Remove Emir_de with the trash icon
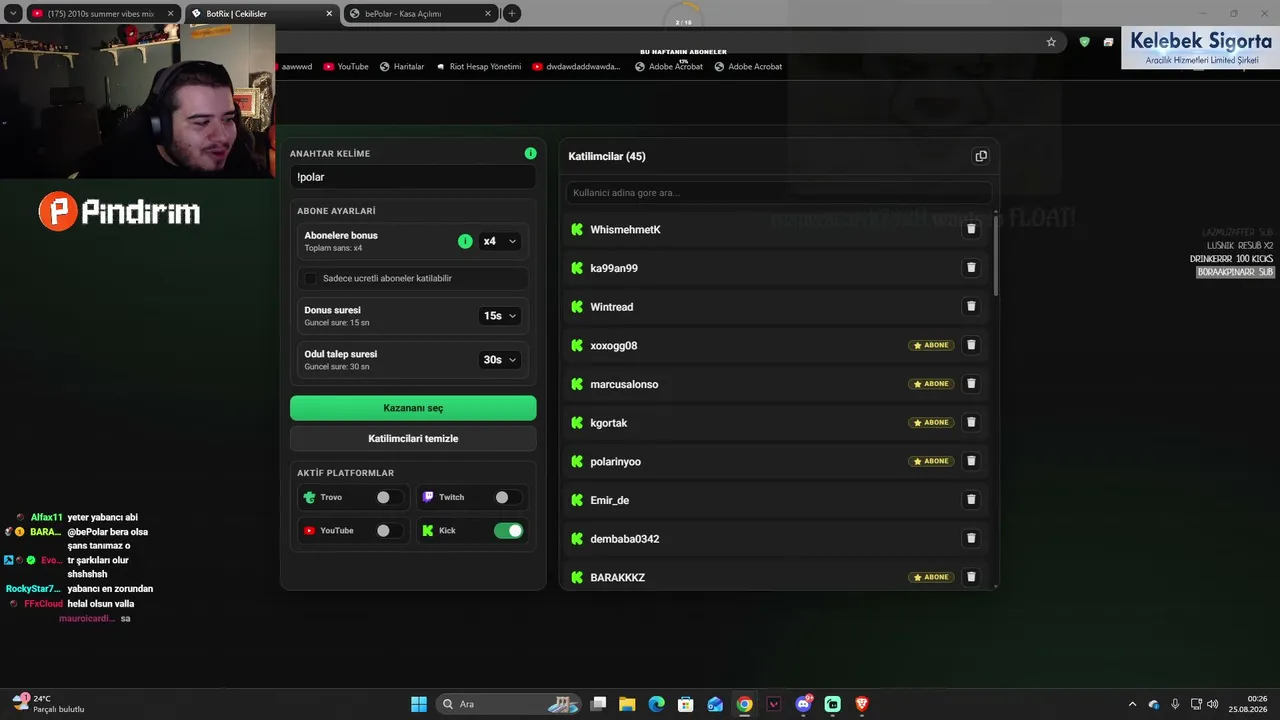Viewport: 1280px width, 720px height. click(970, 500)
